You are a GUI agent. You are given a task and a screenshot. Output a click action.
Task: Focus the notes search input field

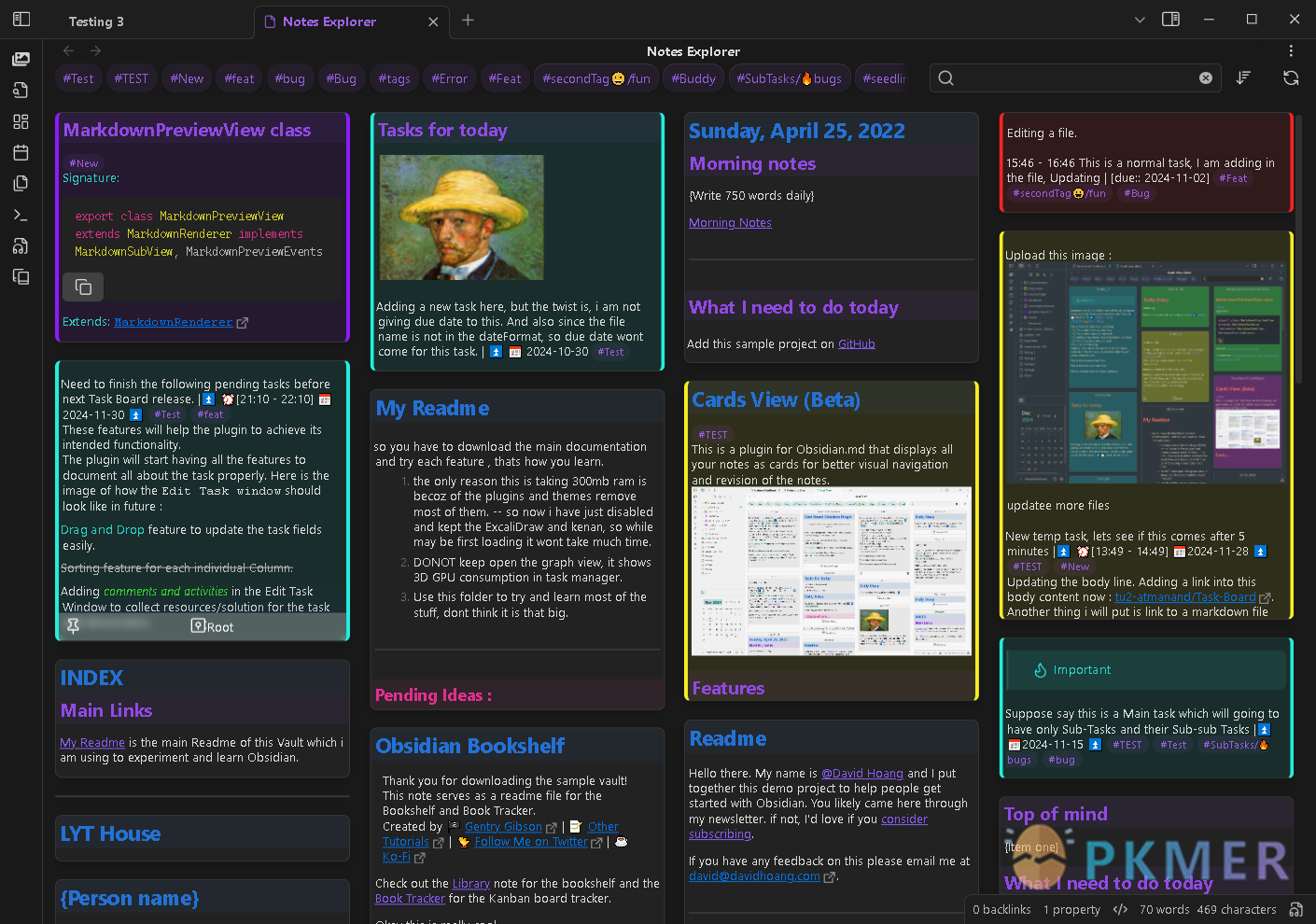[1076, 78]
